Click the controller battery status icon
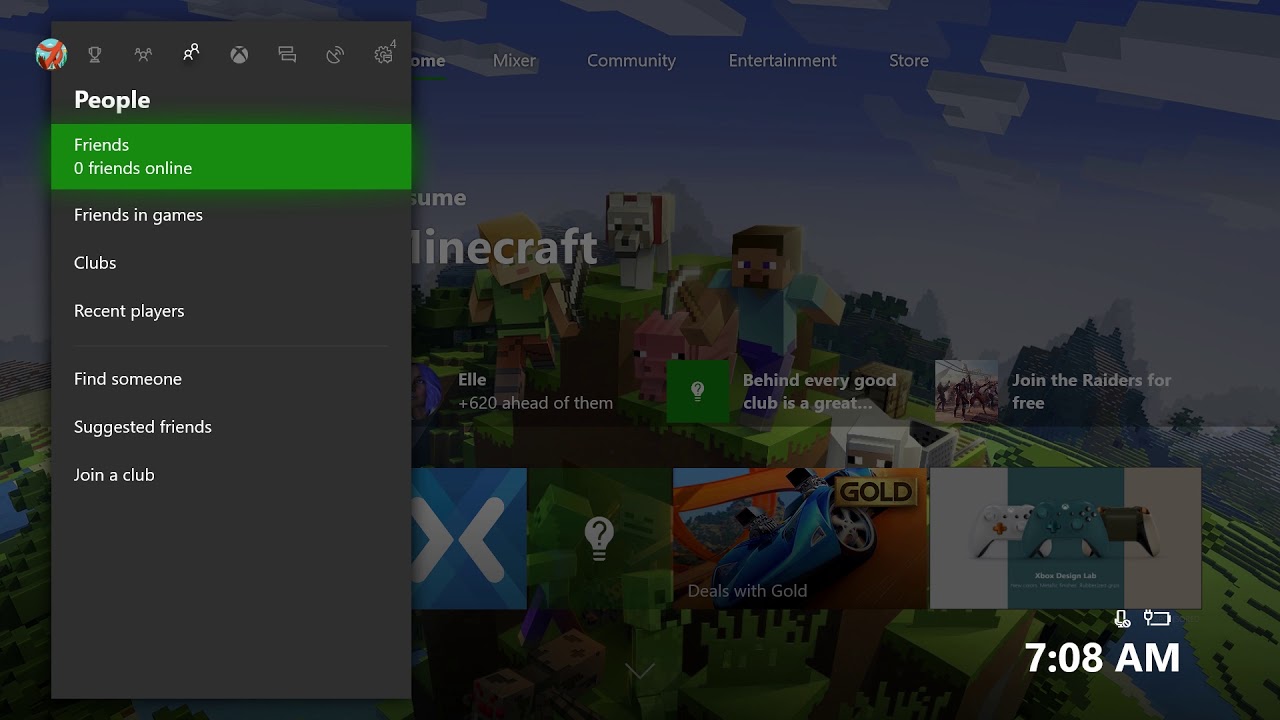1280x720 pixels. tap(1157, 618)
